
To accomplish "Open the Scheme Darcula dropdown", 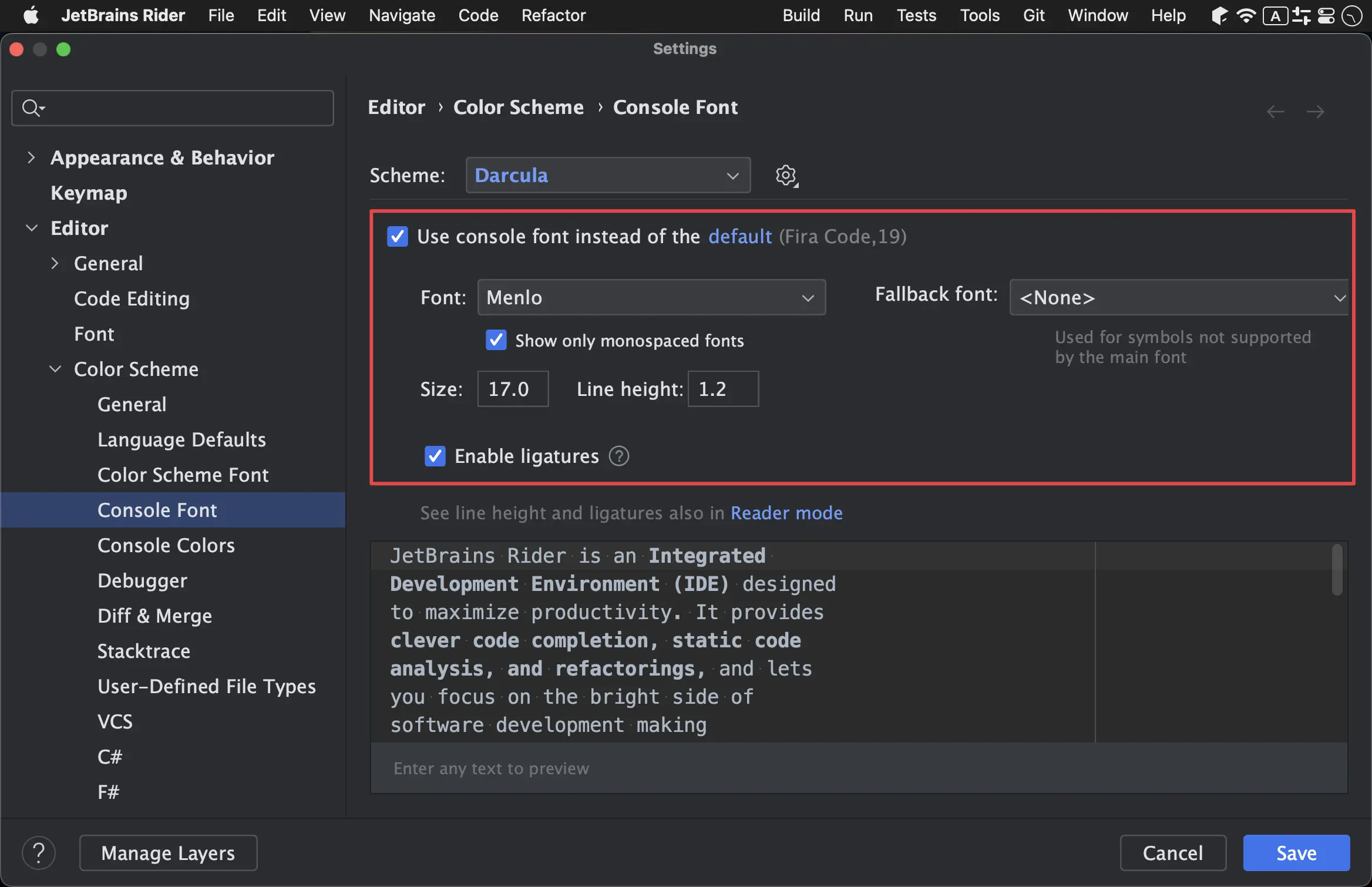I will pos(608,175).
